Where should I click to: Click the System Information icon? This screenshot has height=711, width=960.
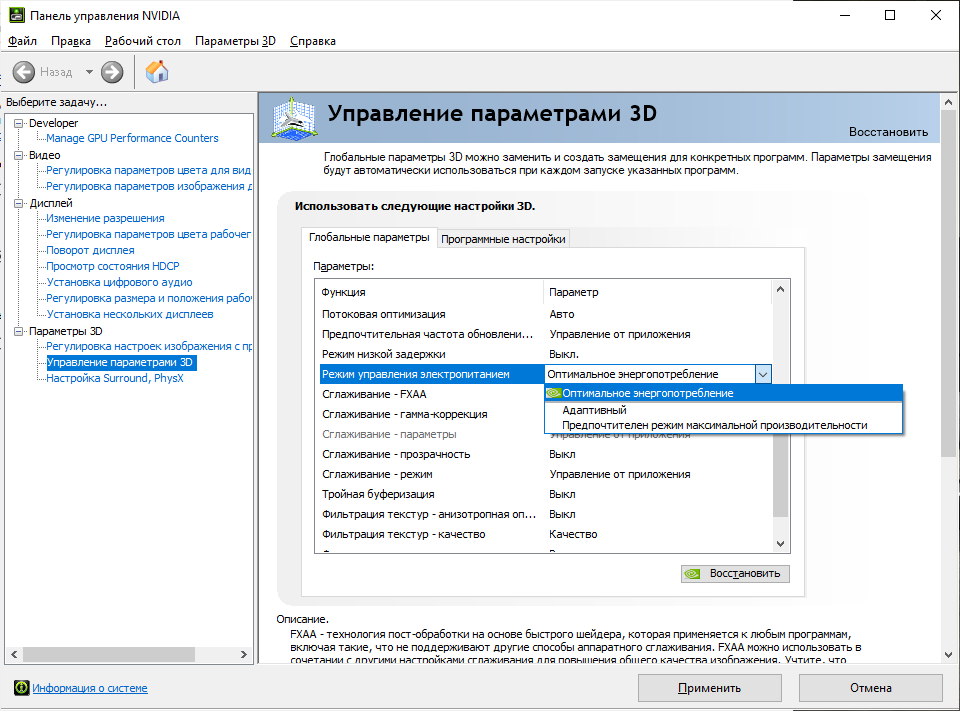coord(21,688)
